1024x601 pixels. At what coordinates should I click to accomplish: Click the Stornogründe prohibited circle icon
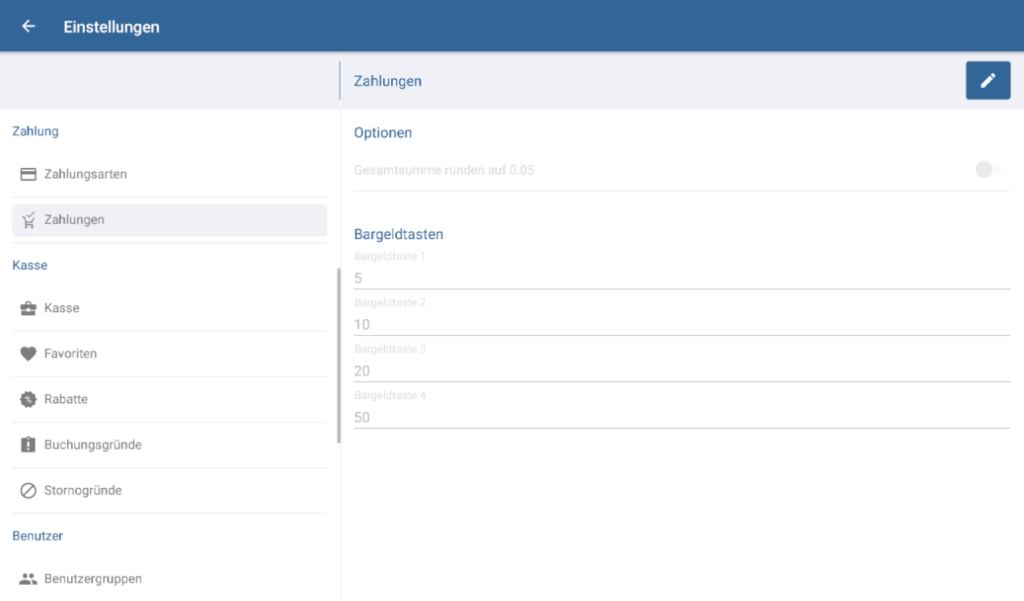(28, 491)
